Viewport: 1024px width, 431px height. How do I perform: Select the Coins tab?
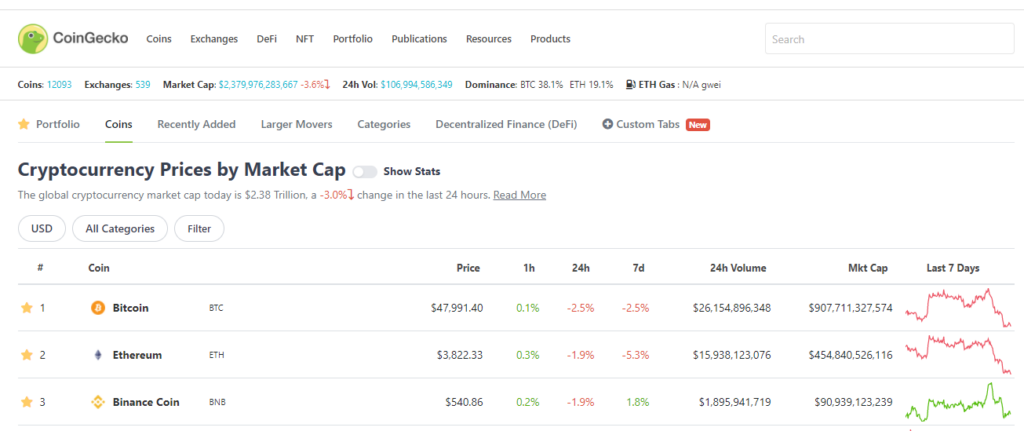tap(119, 124)
